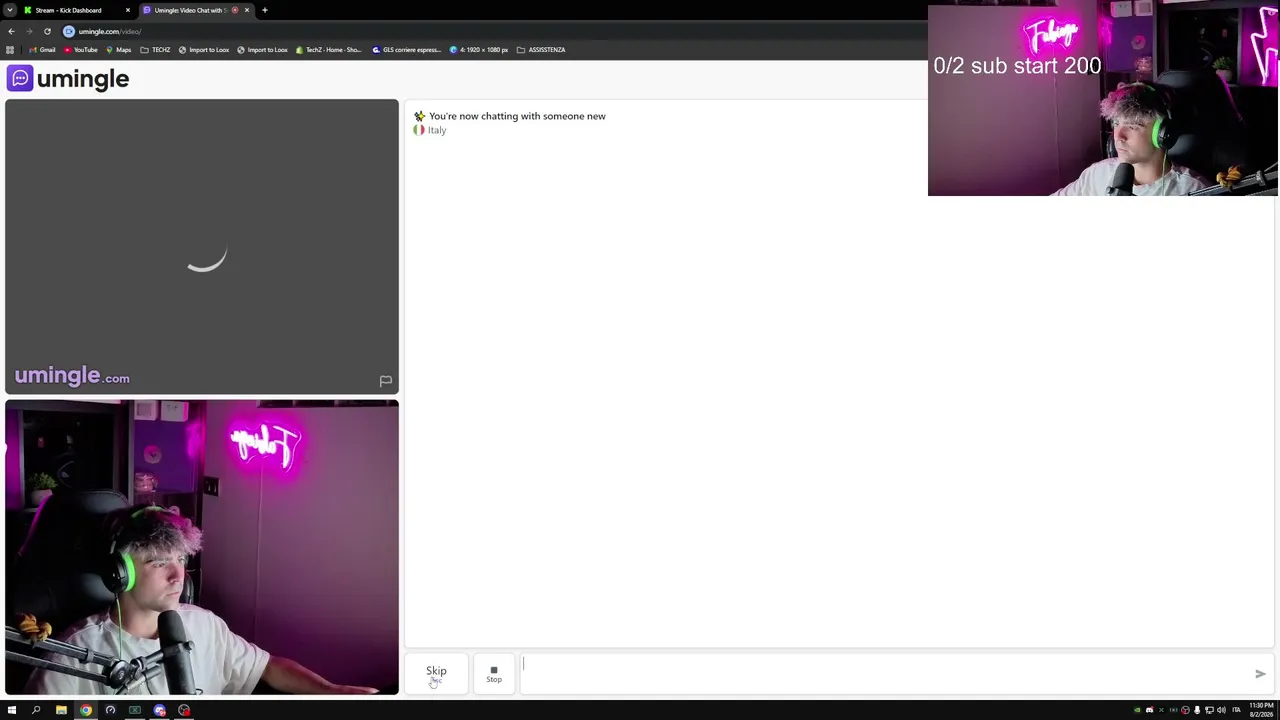Close the Kick Dashboard tab
This screenshot has width=1280, height=720.
[x=127, y=10]
